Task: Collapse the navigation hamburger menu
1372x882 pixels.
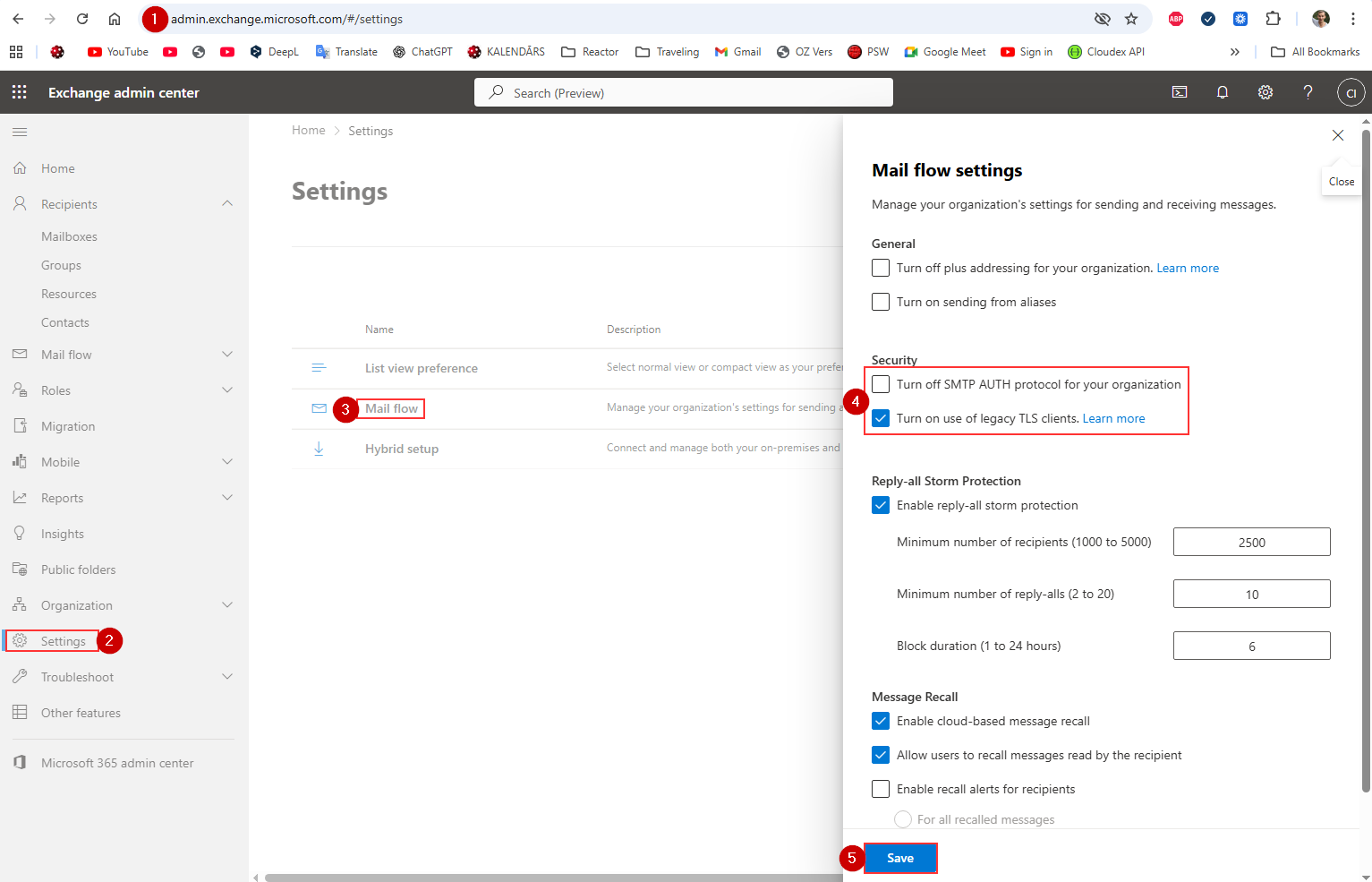Action: pos(20,133)
